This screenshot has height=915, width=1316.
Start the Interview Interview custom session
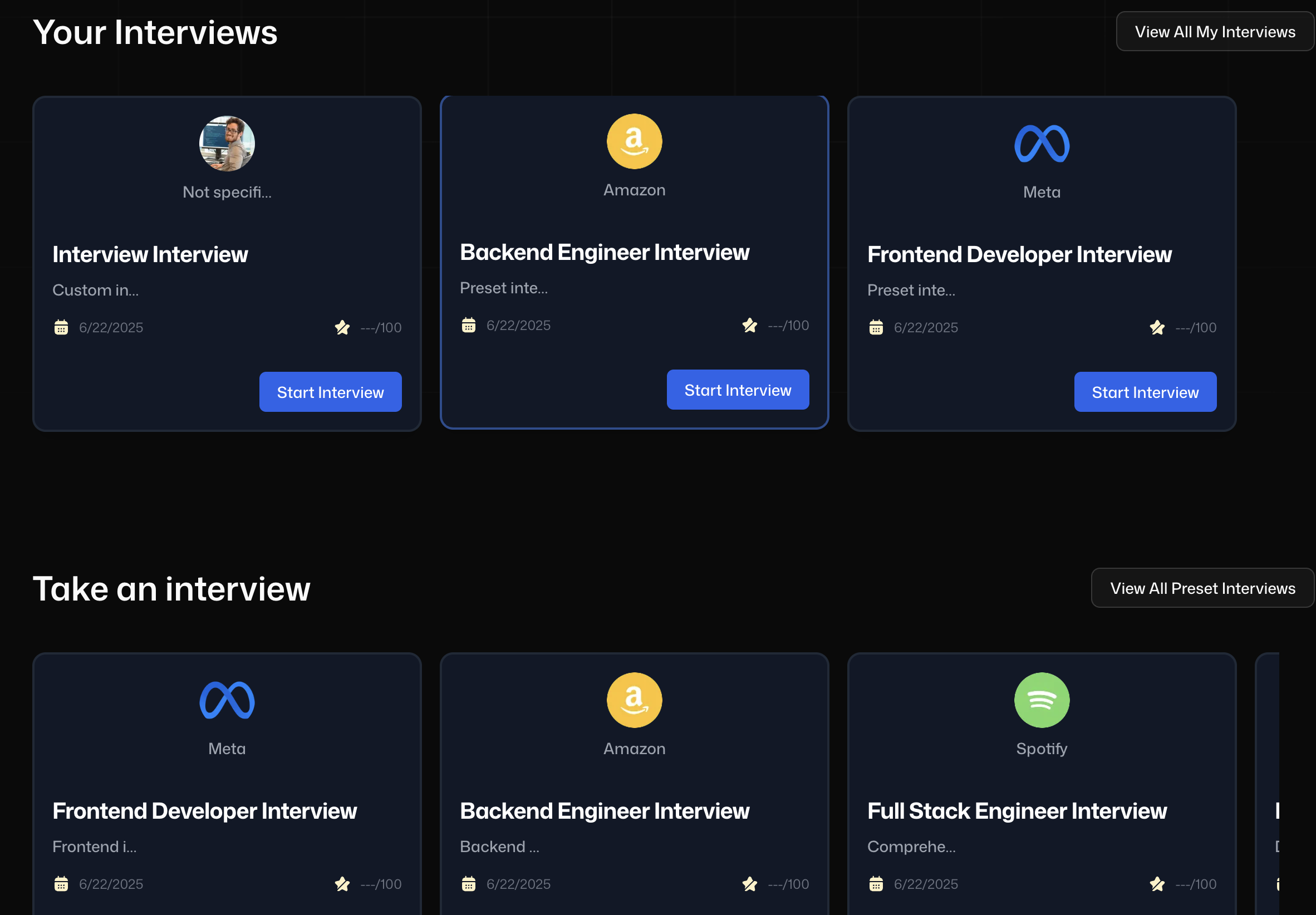coord(330,392)
